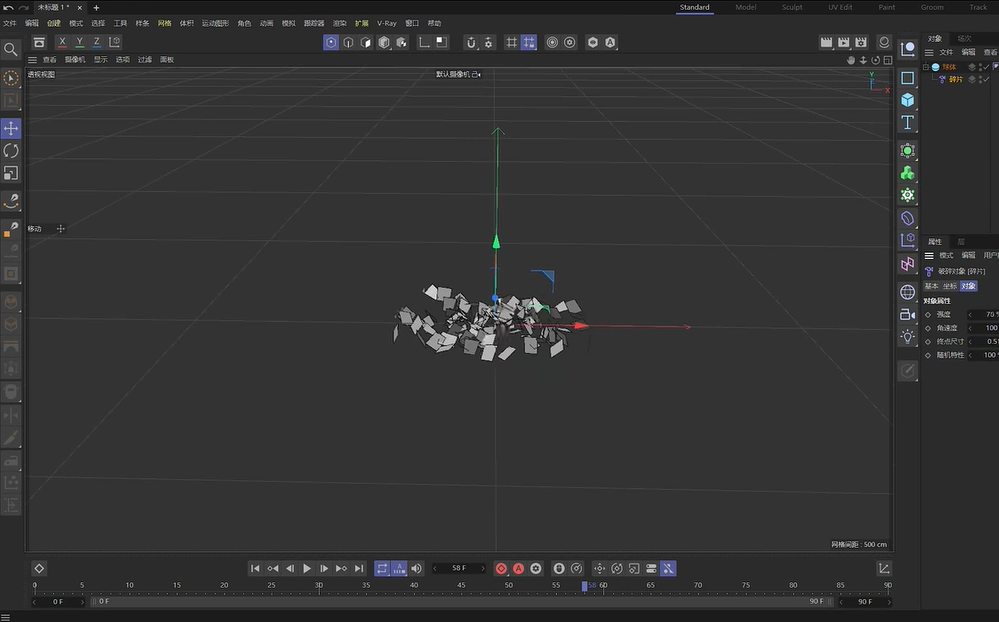
Task: Switch to the 坐标 tab in the attributes panel
Action: click(952, 286)
